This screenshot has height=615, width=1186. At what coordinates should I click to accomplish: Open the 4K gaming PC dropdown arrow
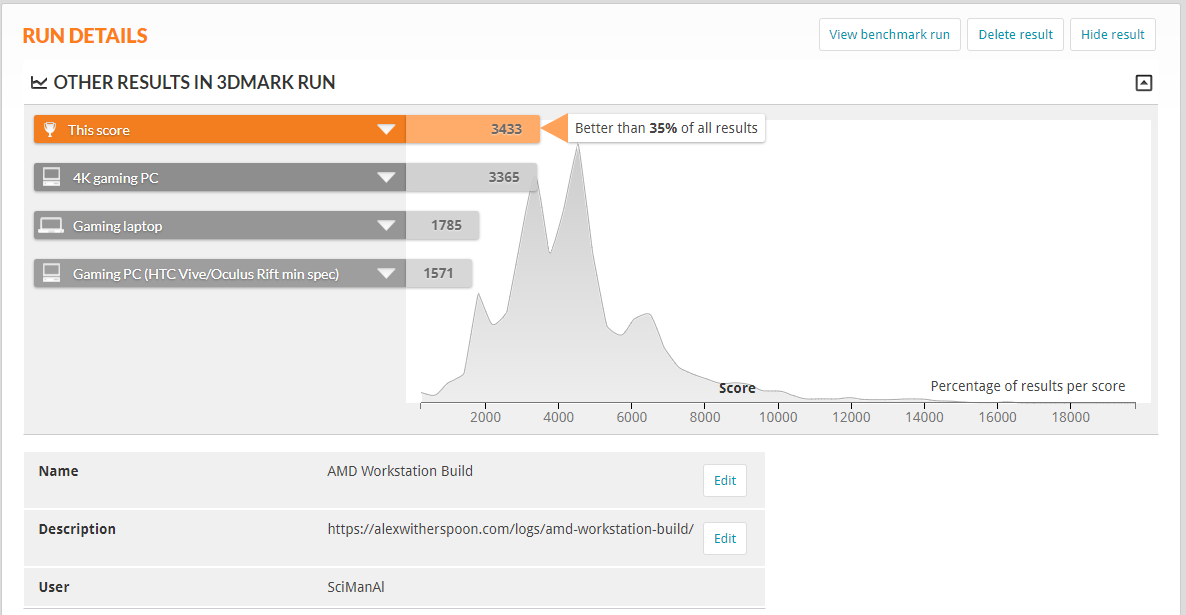pyautogui.click(x=387, y=178)
